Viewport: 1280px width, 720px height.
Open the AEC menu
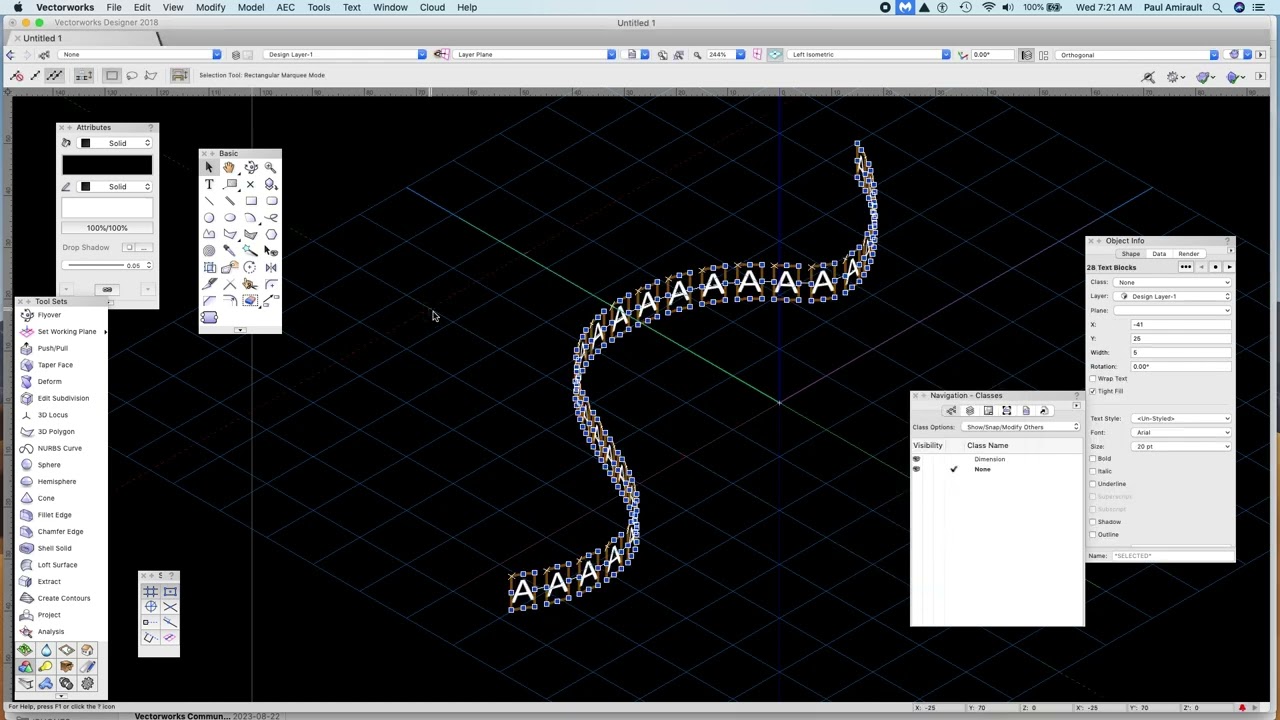[285, 7]
